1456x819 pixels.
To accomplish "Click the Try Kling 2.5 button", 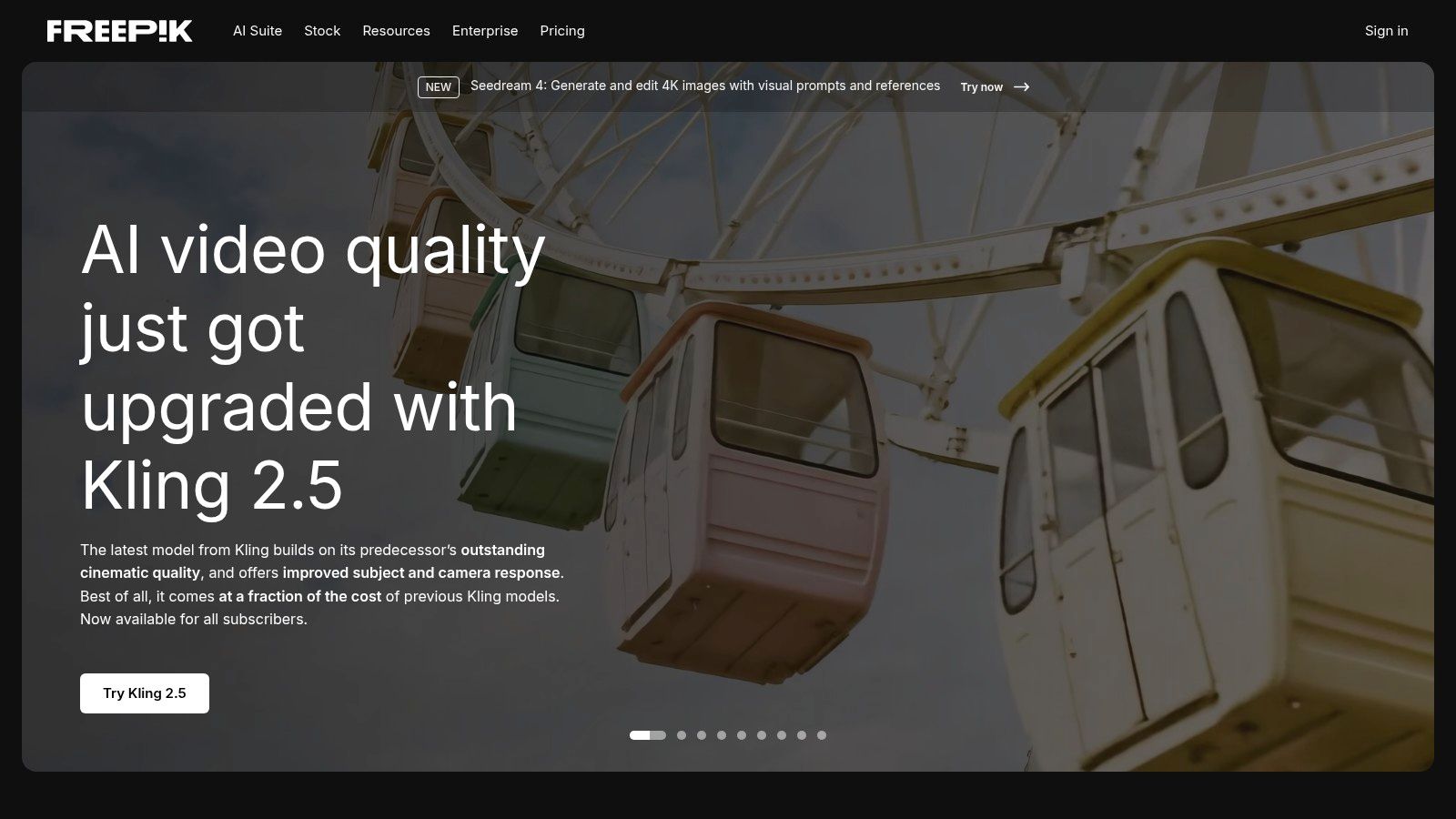I will coord(145,693).
